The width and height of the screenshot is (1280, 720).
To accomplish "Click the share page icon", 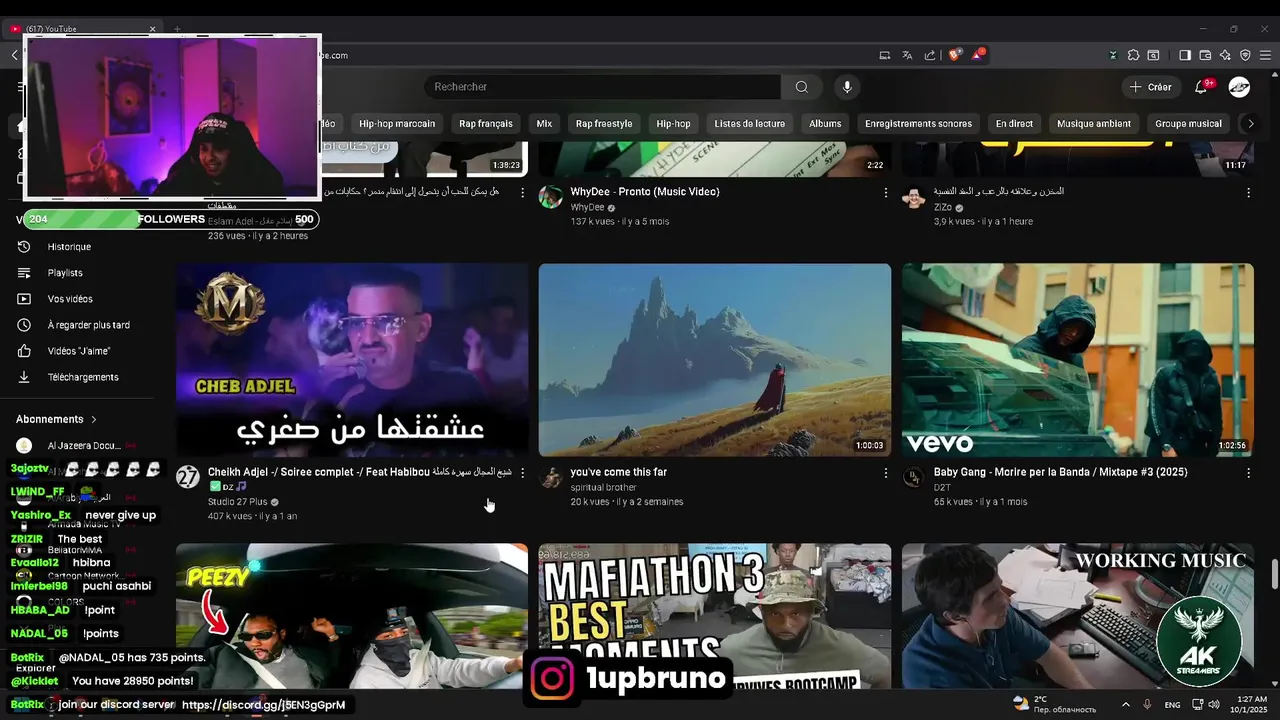I will click(930, 55).
